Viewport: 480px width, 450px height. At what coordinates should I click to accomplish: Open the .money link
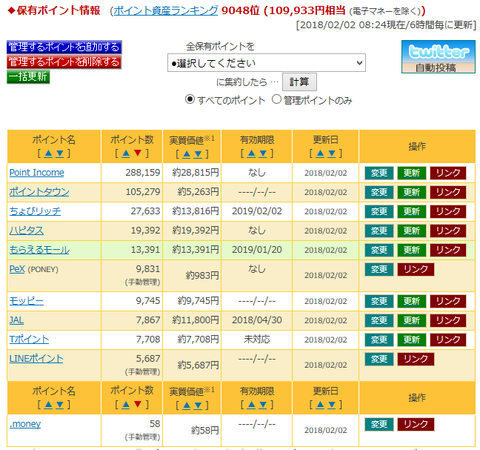pos(25,424)
